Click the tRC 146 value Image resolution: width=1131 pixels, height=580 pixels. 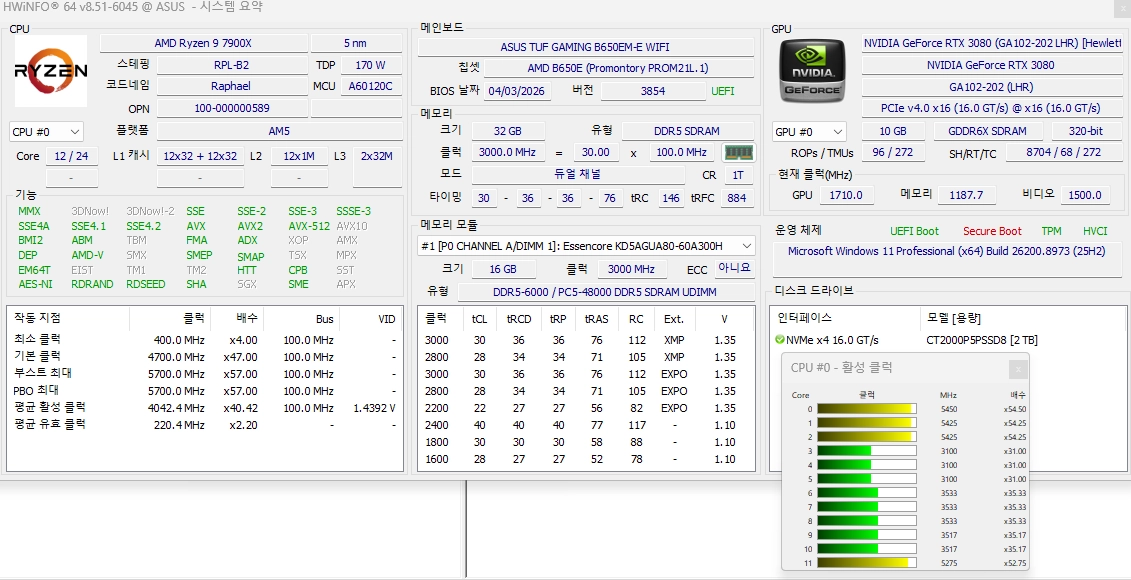(671, 198)
